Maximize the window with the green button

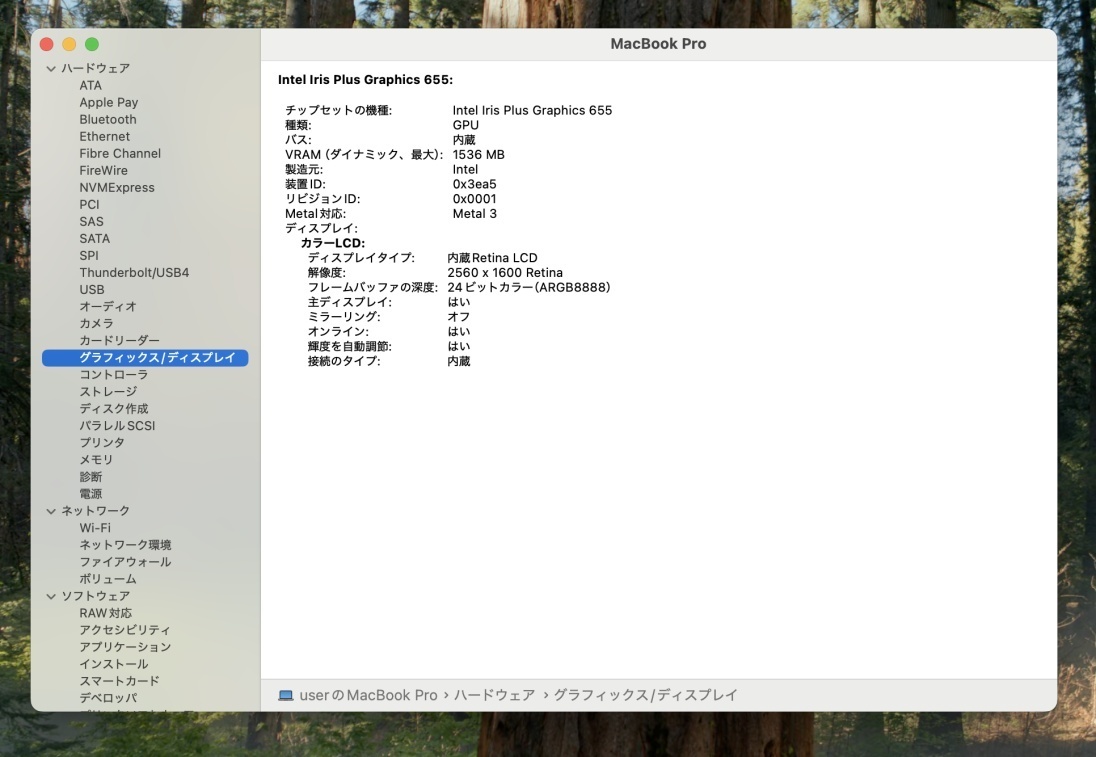pos(92,44)
